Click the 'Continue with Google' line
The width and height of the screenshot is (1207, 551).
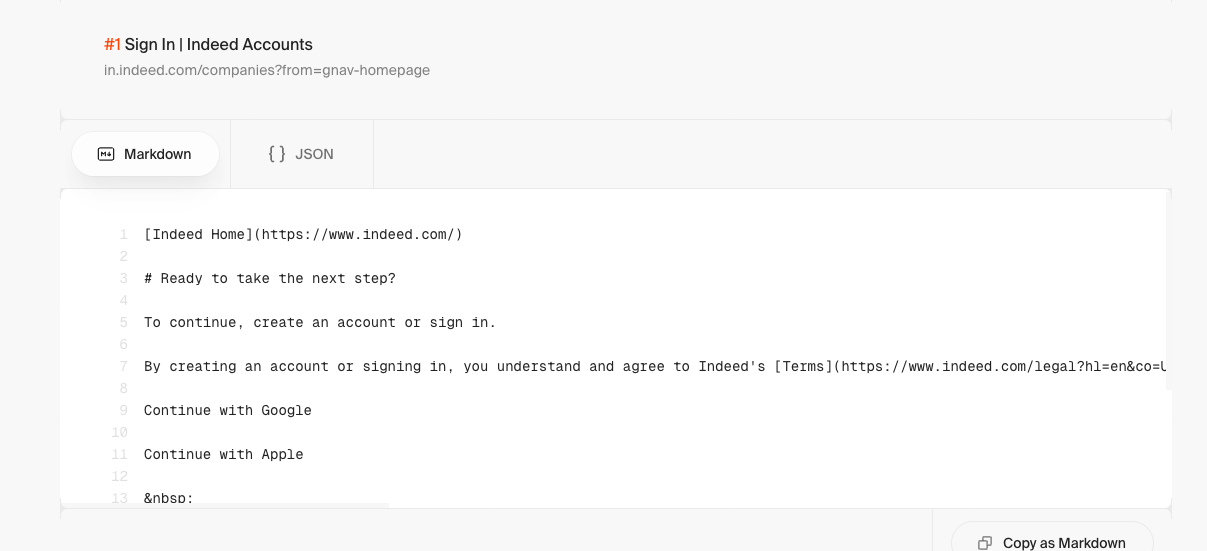tap(228, 410)
